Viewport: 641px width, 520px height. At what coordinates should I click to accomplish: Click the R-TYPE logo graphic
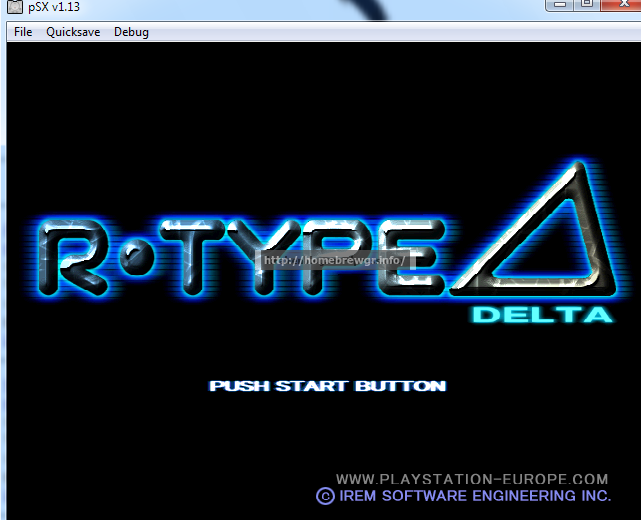(x=241, y=257)
